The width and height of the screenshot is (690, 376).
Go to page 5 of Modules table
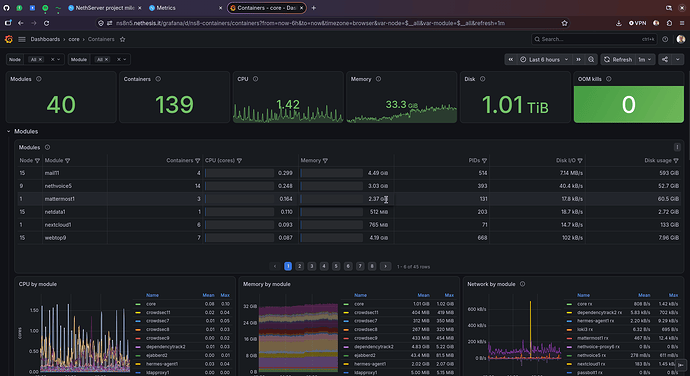[x=336, y=266]
